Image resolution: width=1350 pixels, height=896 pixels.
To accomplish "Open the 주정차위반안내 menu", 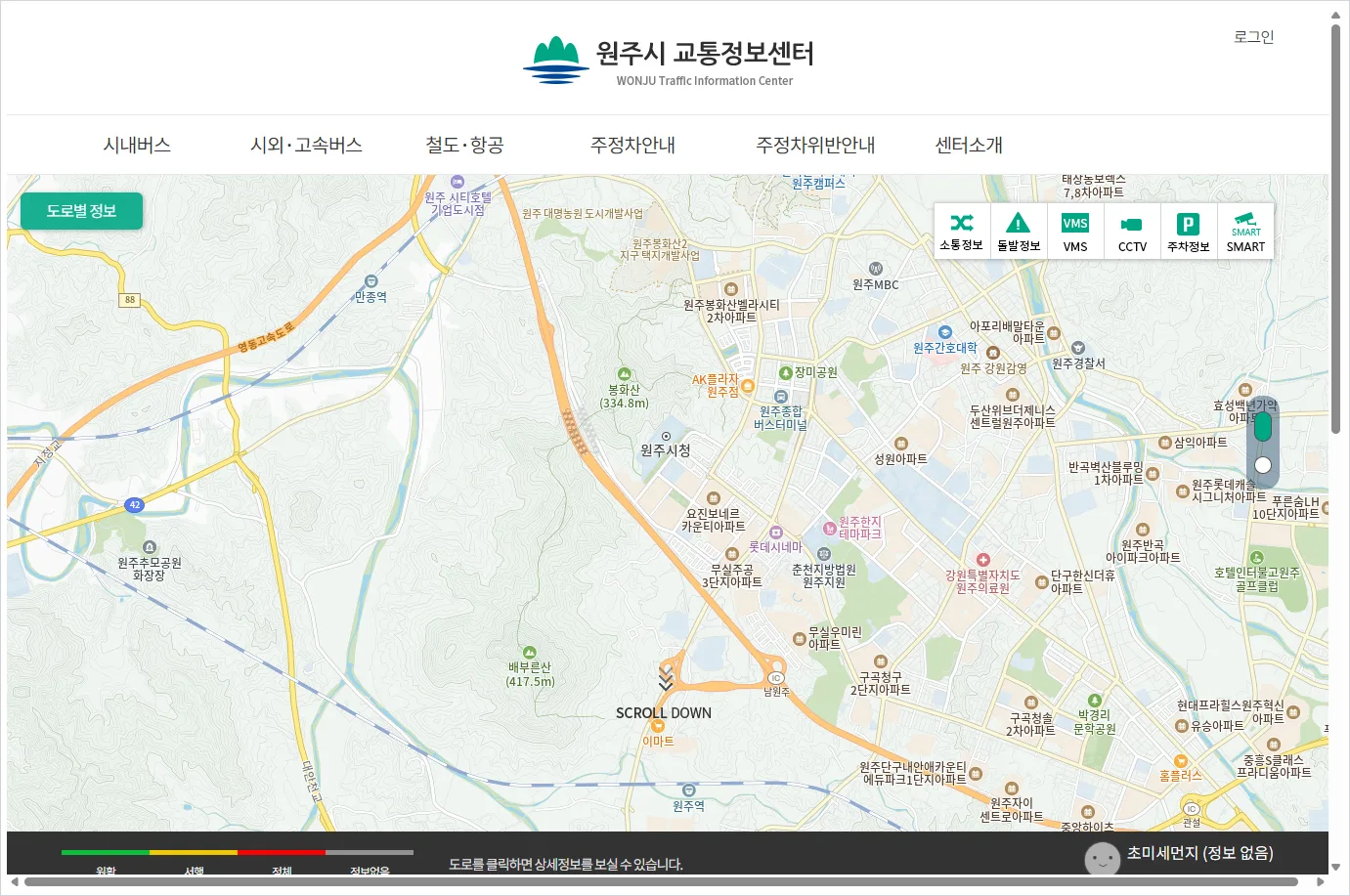I will [x=815, y=145].
